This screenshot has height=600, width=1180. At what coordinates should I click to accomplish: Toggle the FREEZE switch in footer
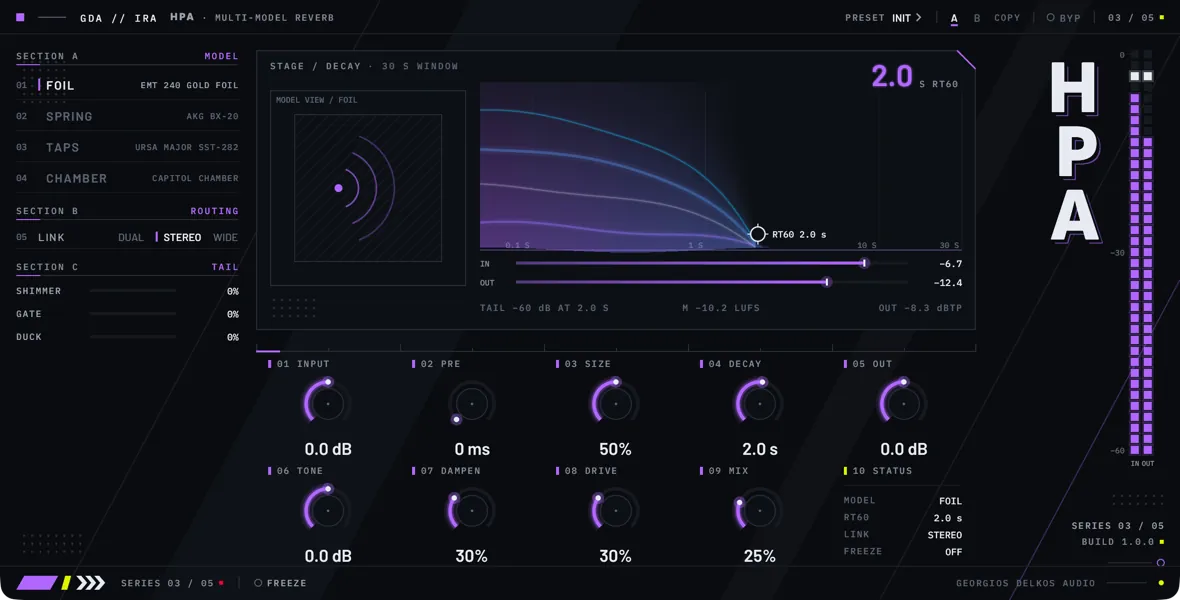coord(280,583)
